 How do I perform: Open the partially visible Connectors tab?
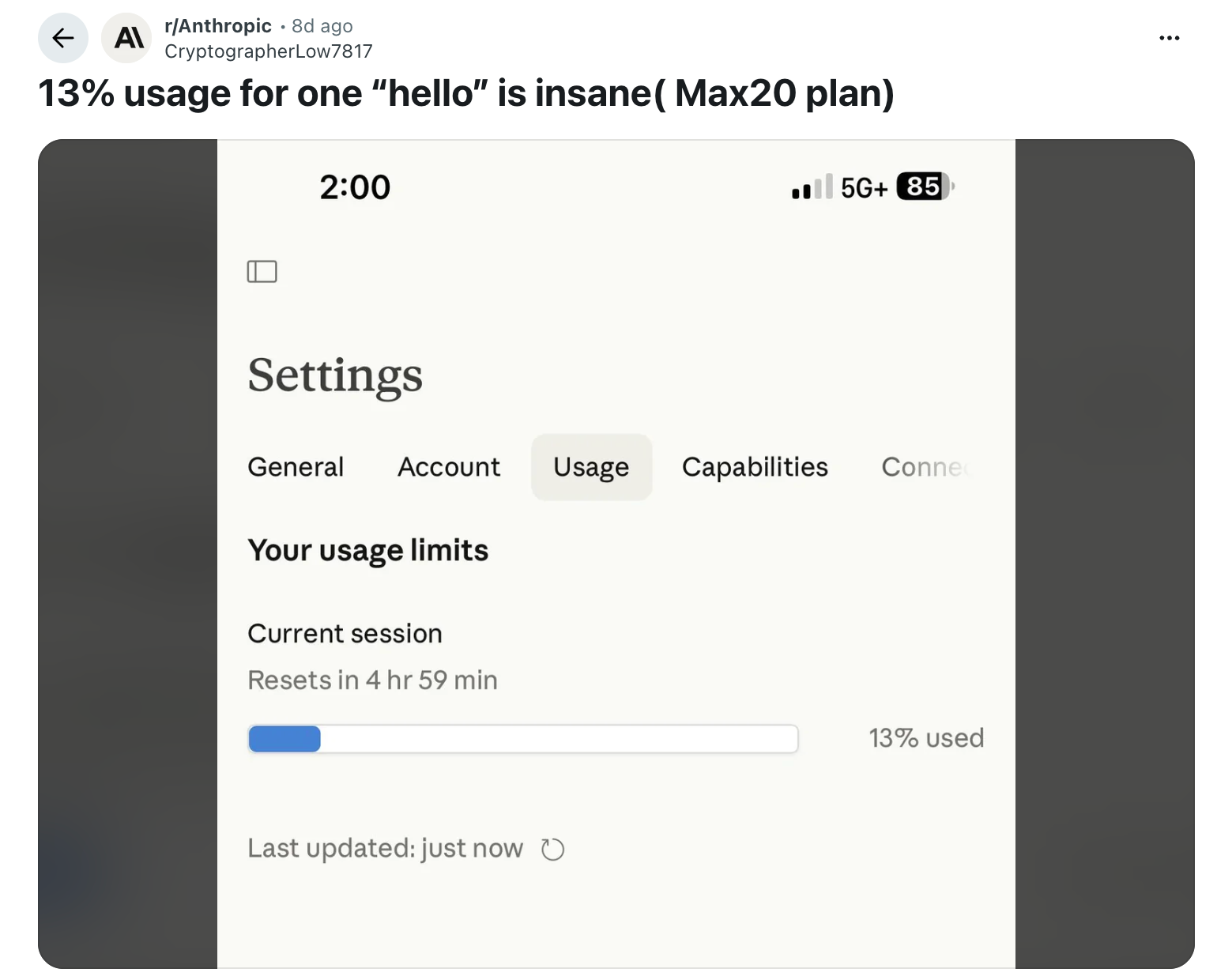[x=925, y=467]
